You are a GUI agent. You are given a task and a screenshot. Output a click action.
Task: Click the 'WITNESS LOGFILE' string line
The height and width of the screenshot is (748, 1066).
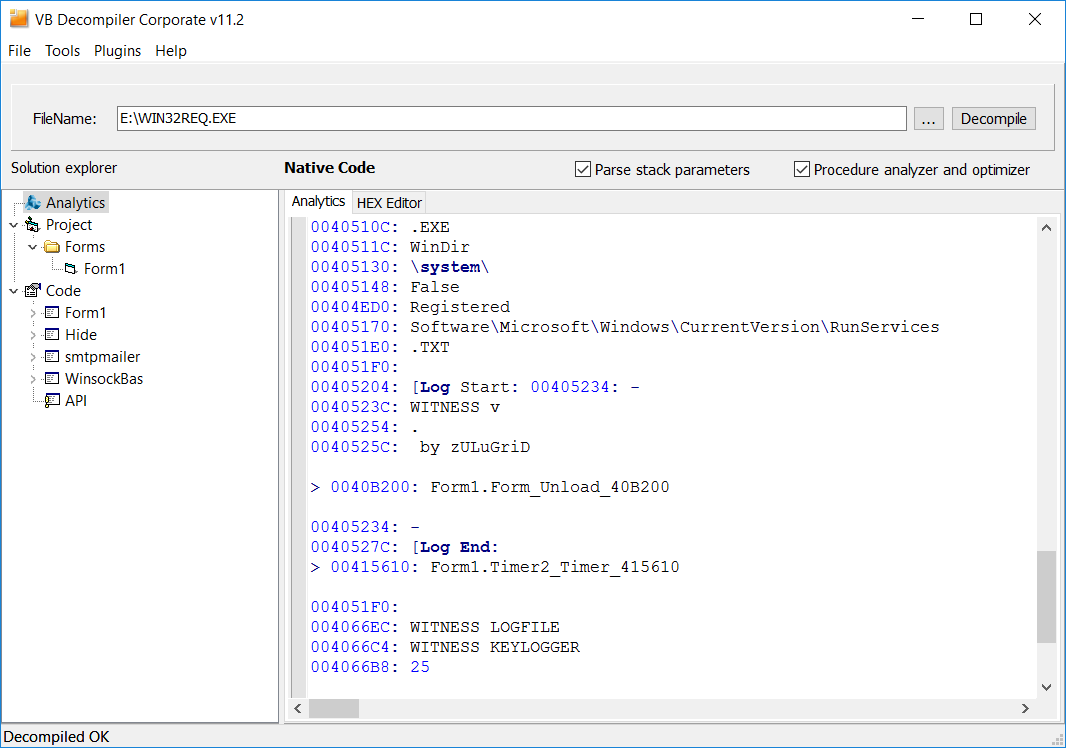[485, 627]
